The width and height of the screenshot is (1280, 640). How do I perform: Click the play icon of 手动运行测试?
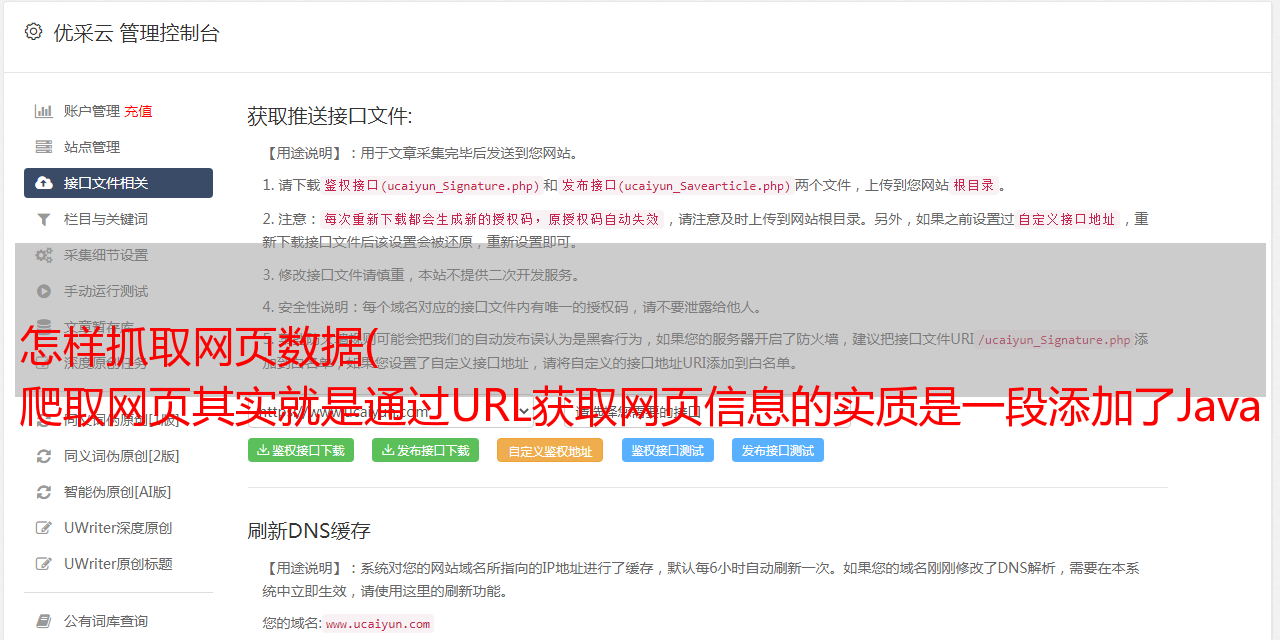point(44,291)
